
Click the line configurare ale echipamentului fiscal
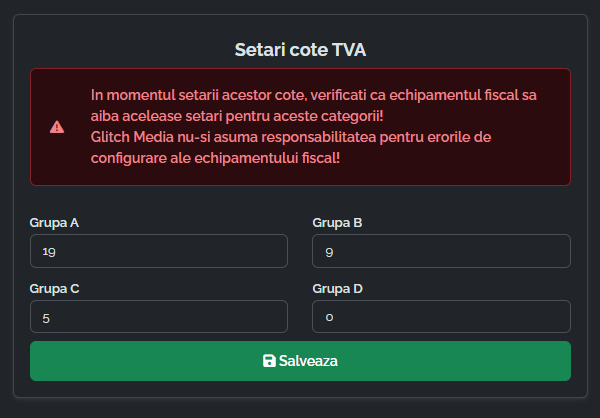click(215, 158)
